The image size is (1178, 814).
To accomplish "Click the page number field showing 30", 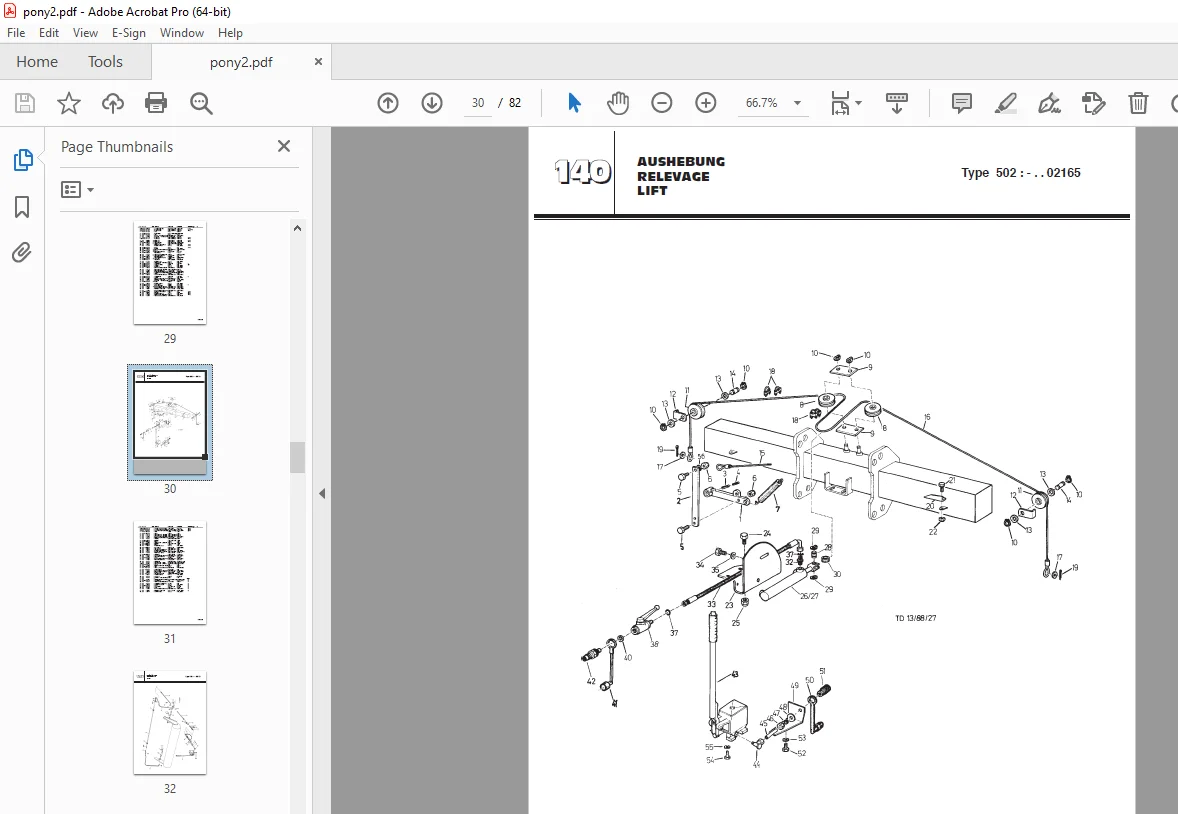I will pos(478,103).
